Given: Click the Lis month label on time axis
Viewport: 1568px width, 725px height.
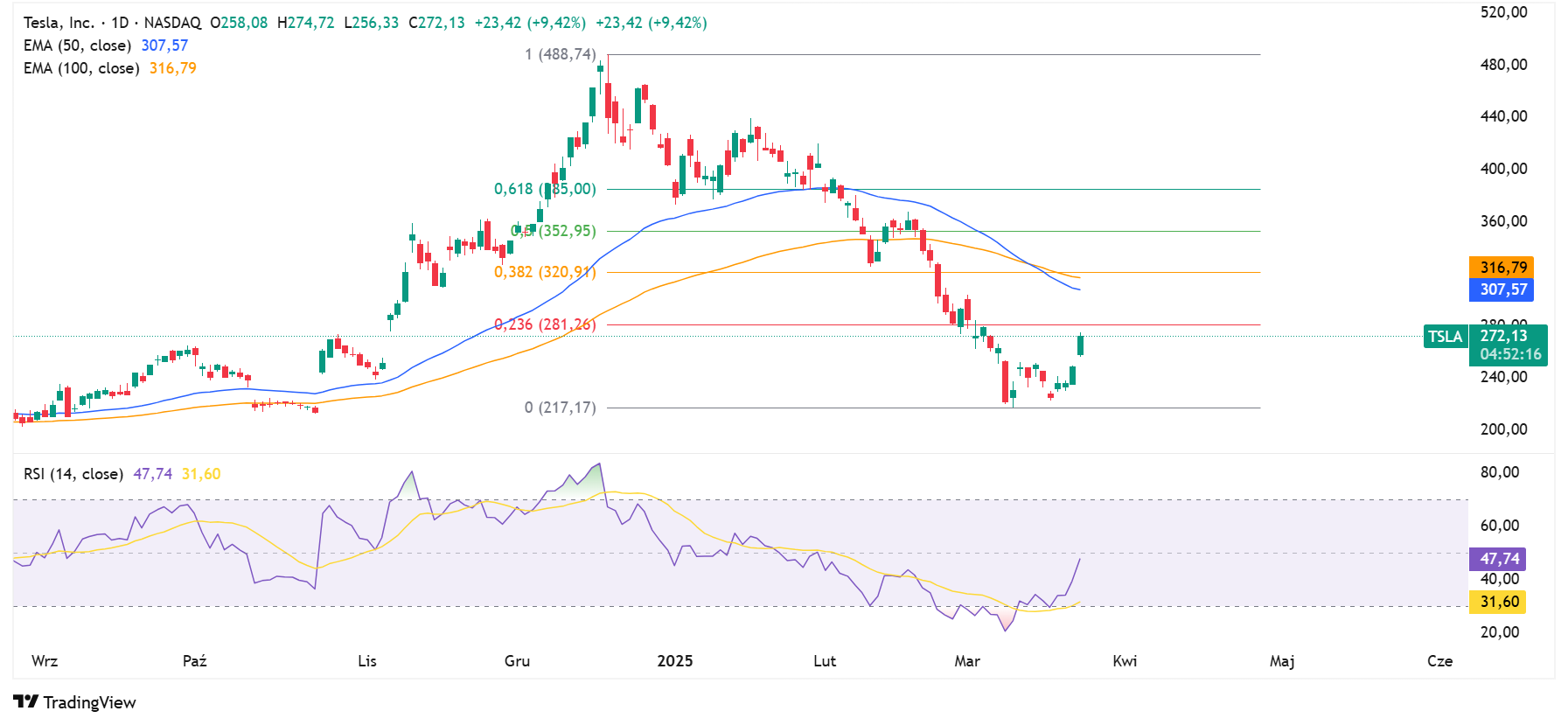Looking at the screenshot, I should [x=367, y=661].
